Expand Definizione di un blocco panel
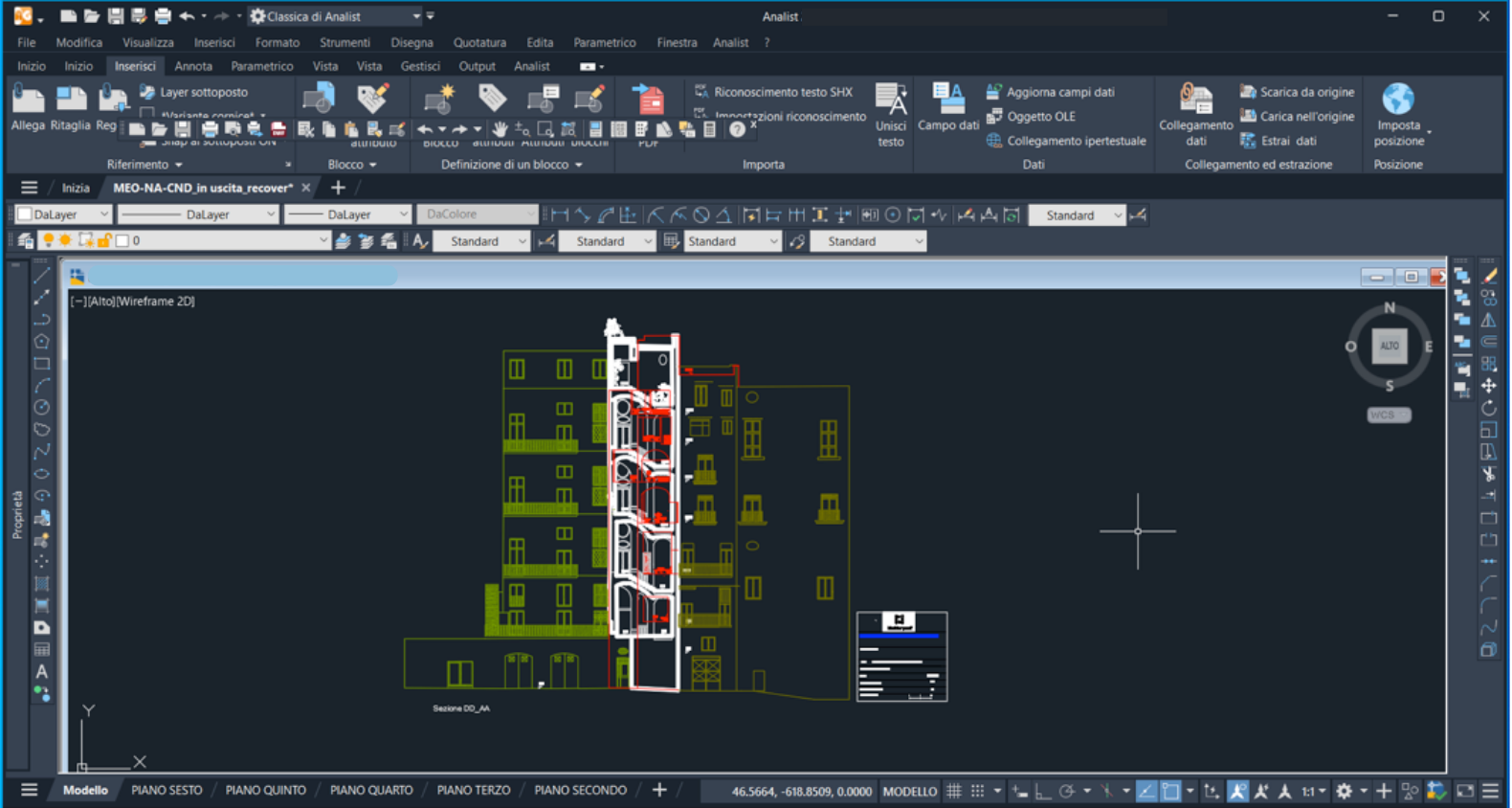 point(512,165)
